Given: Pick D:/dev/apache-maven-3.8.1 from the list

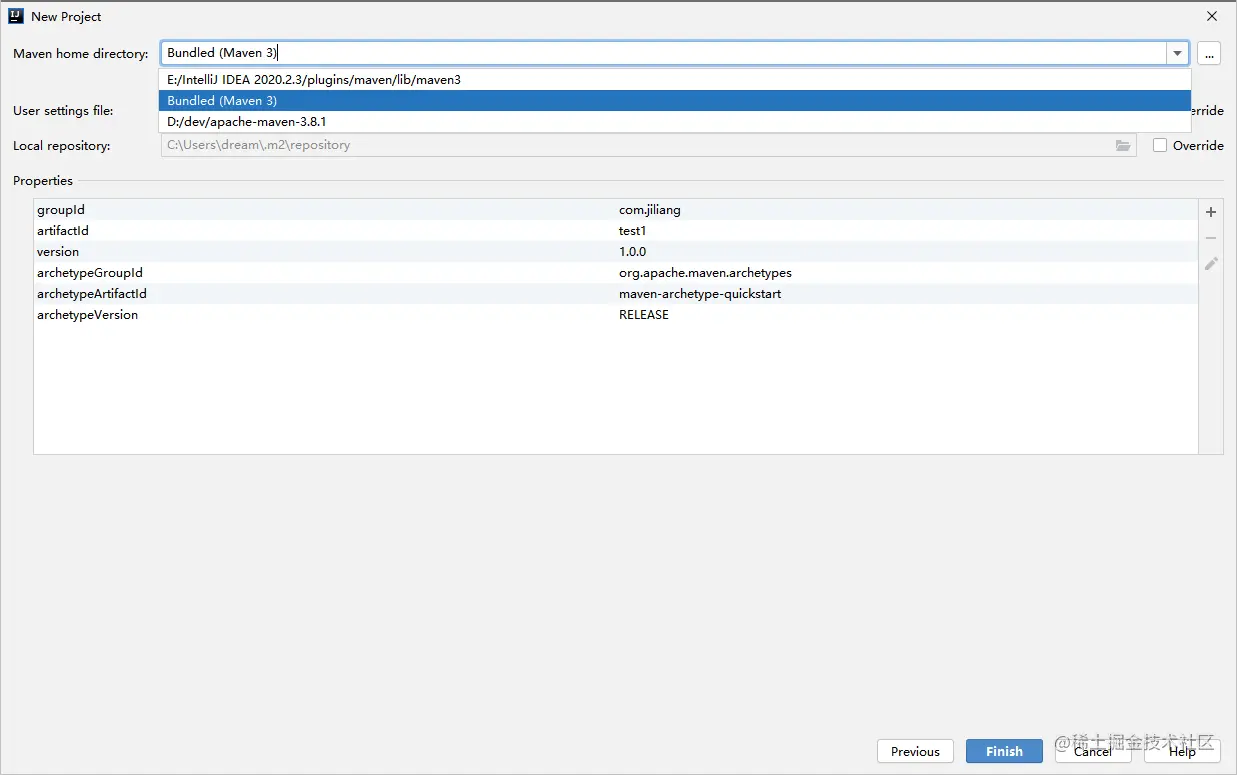Looking at the screenshot, I should (x=675, y=122).
